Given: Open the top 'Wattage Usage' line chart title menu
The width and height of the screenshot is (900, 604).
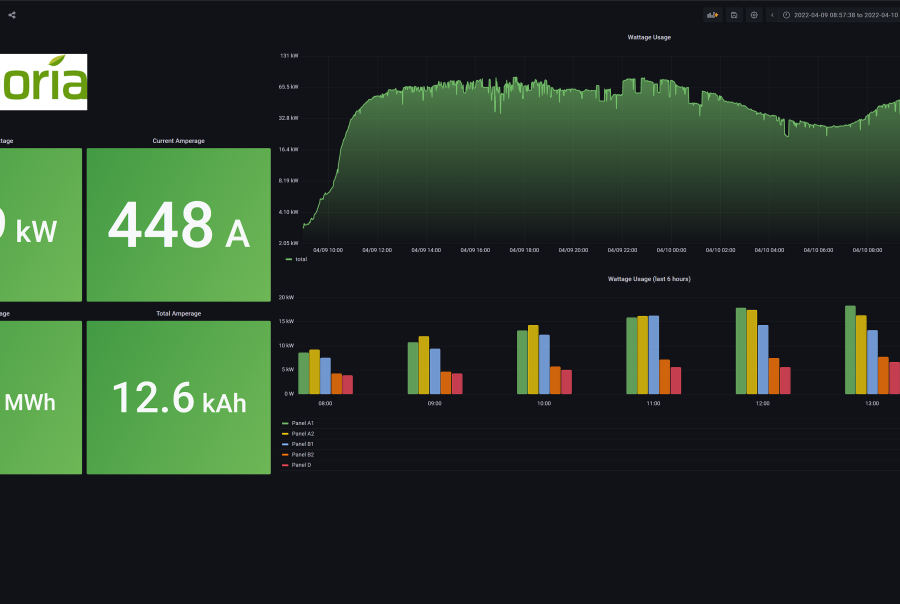Looking at the screenshot, I should (x=648, y=37).
